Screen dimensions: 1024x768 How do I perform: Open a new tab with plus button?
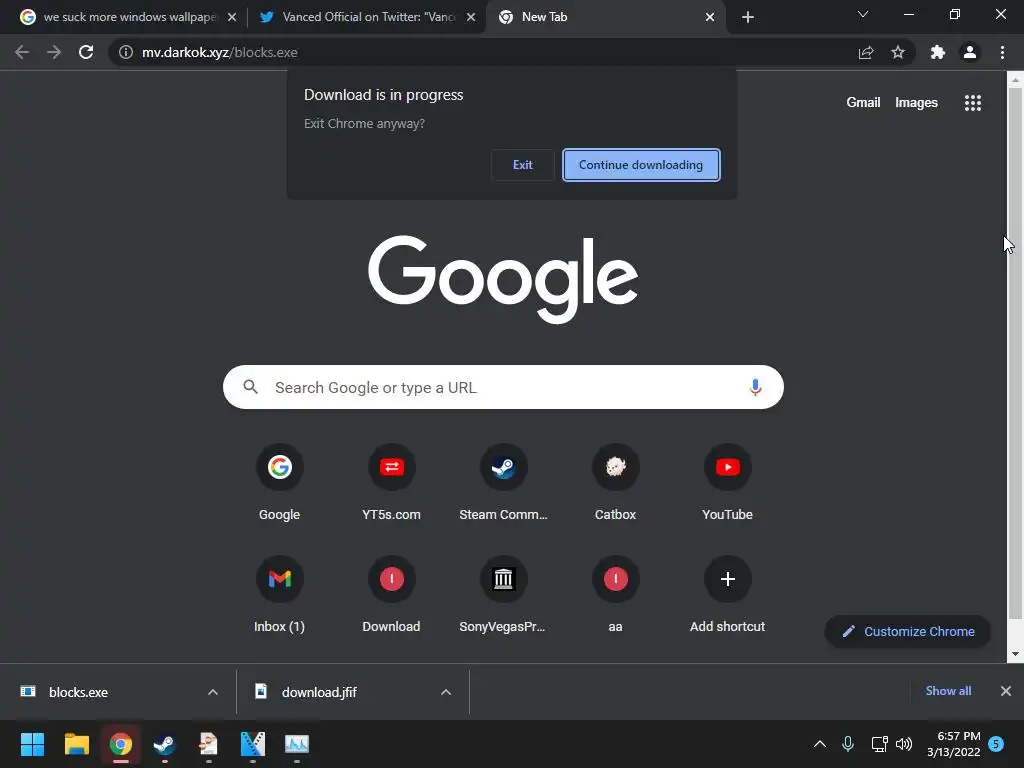(x=748, y=17)
